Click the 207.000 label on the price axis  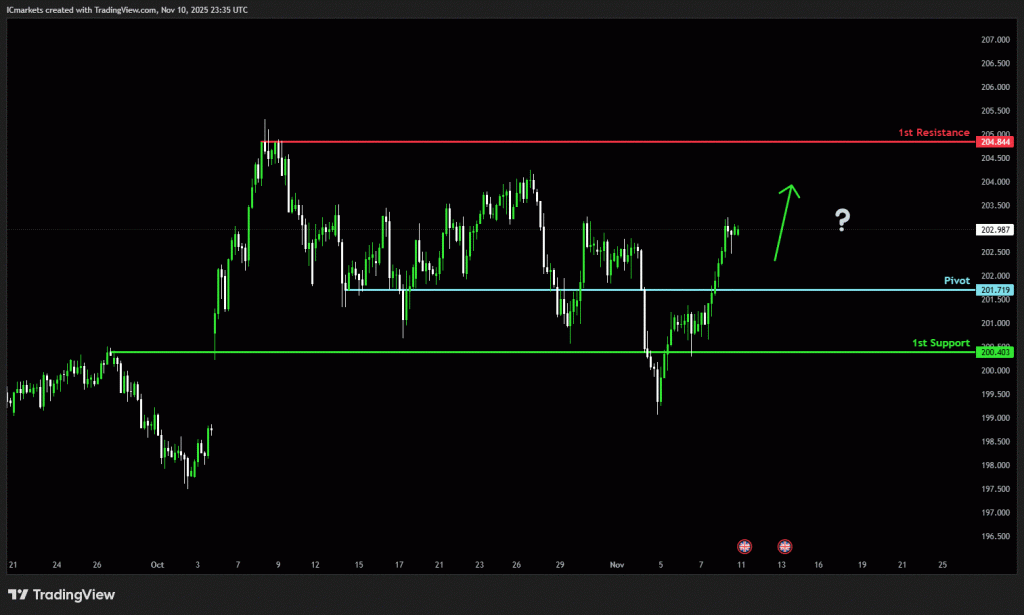coord(993,40)
